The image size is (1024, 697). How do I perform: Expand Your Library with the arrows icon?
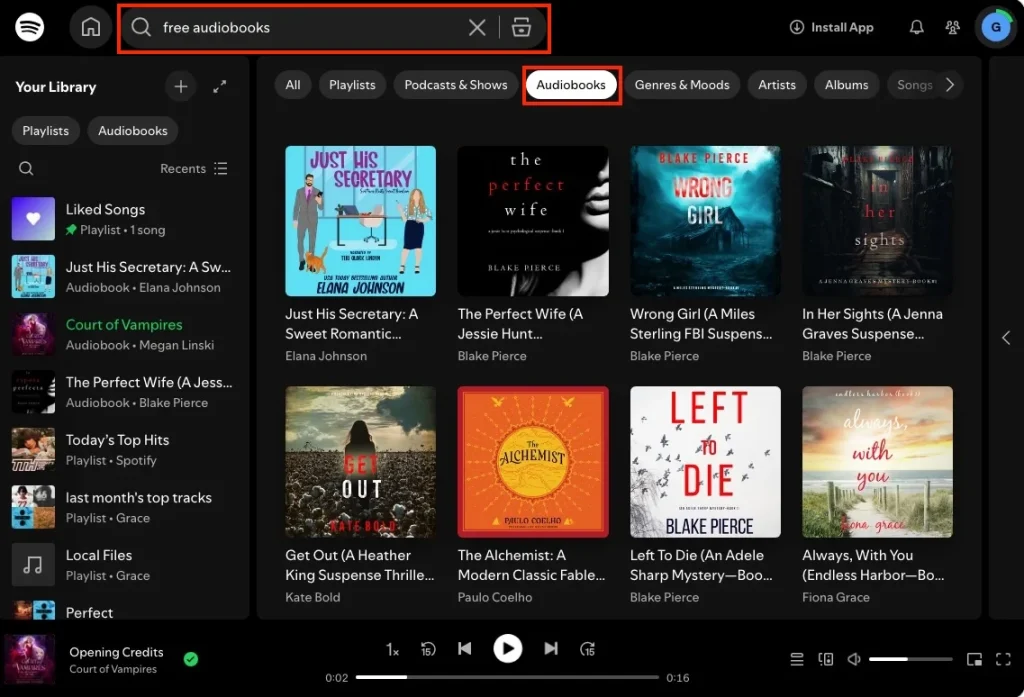coord(219,86)
